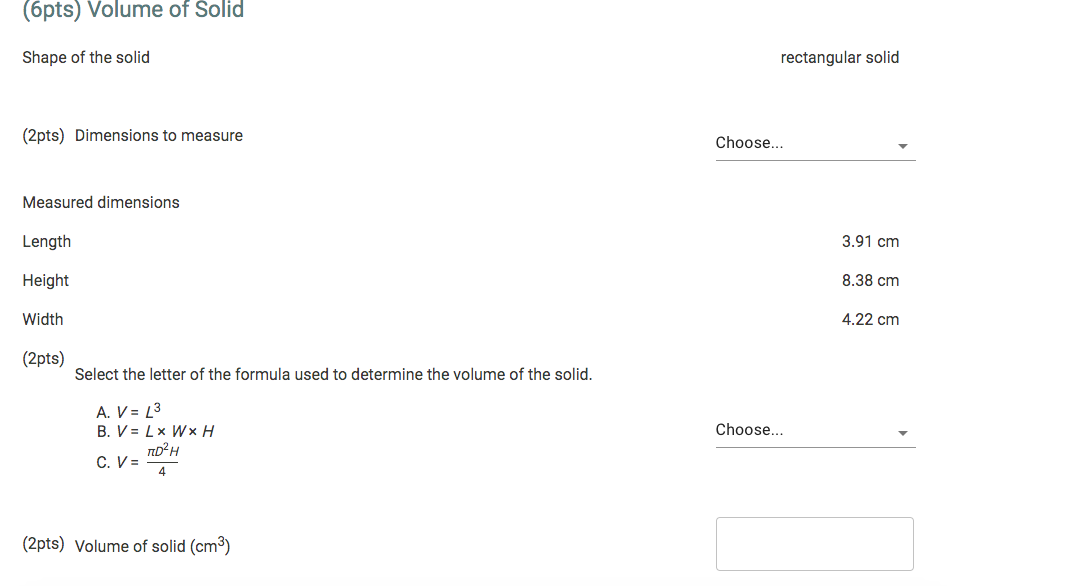Click the (2pts) Dimensions to measure label
This screenshot has width=1088, height=586.
point(131,135)
